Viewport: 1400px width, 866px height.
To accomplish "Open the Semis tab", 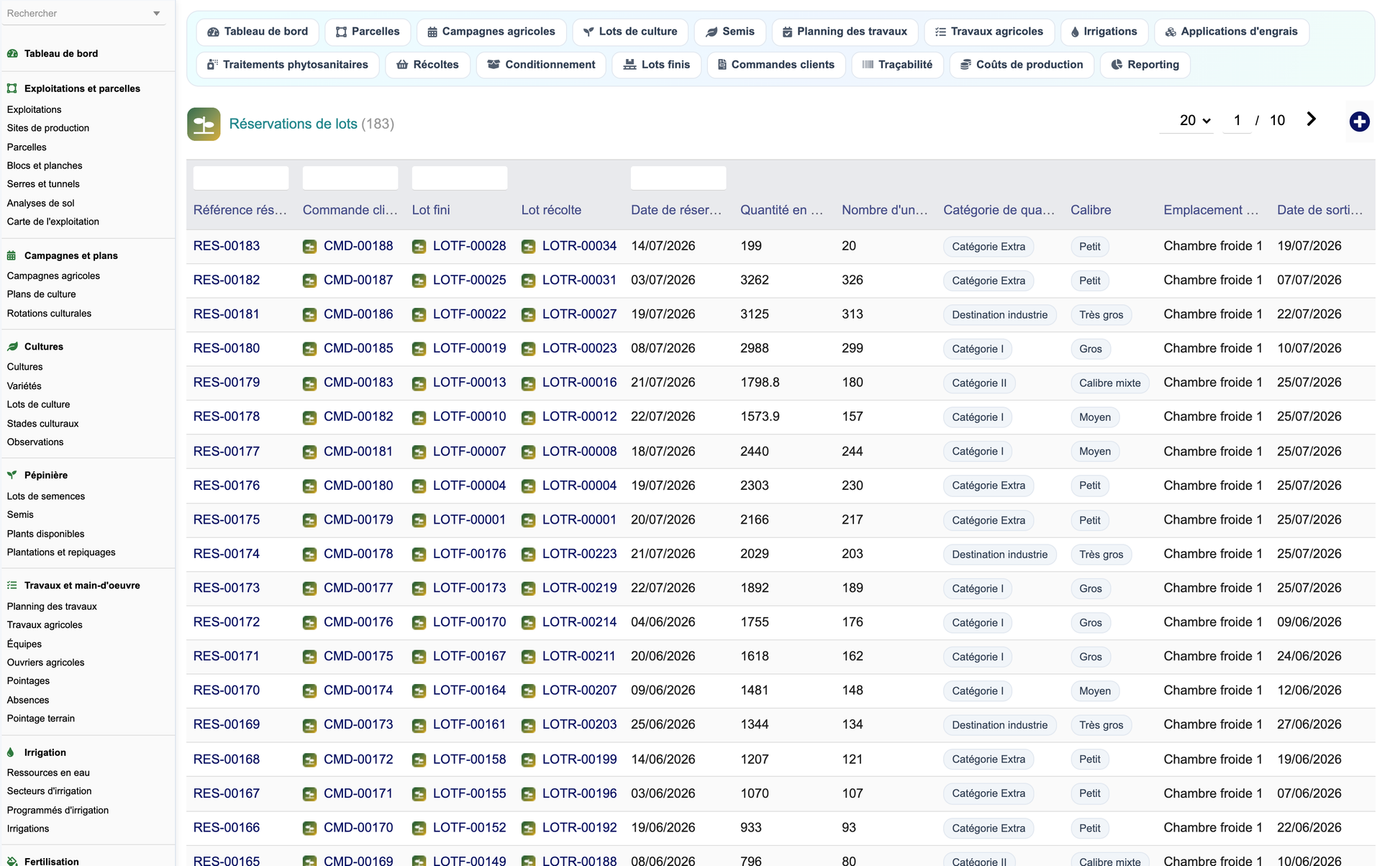I will coord(730,32).
